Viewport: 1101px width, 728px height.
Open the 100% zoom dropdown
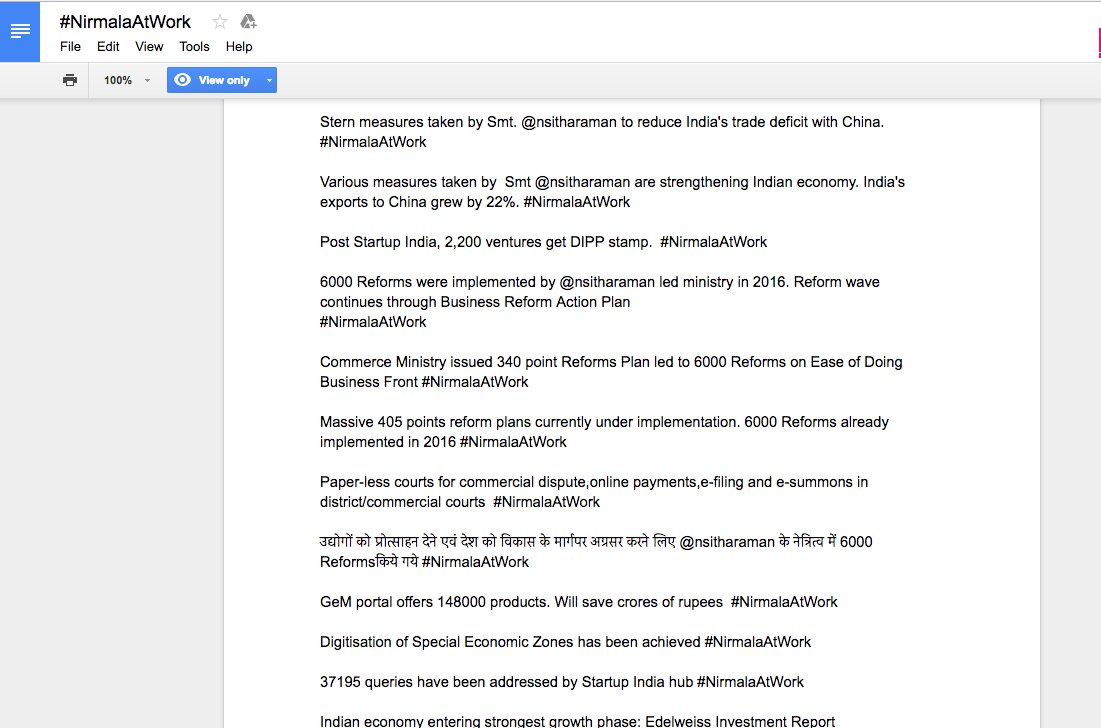click(x=127, y=80)
